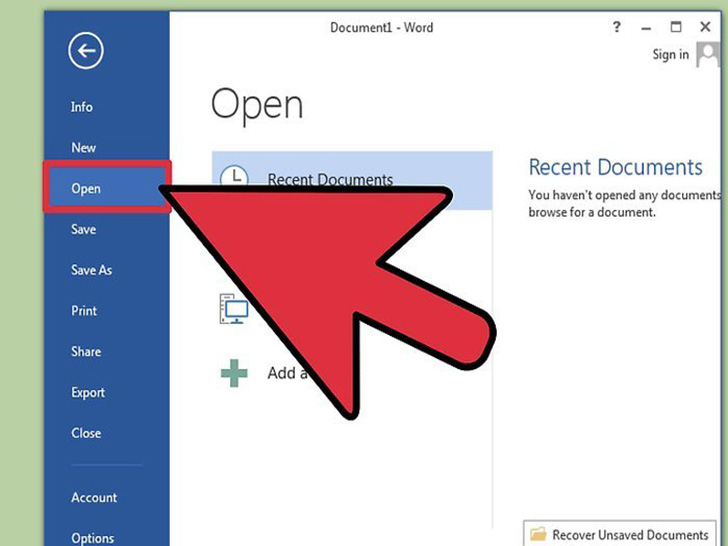Click the Computer location icon
This screenshot has height=546, width=728.
coord(233,308)
